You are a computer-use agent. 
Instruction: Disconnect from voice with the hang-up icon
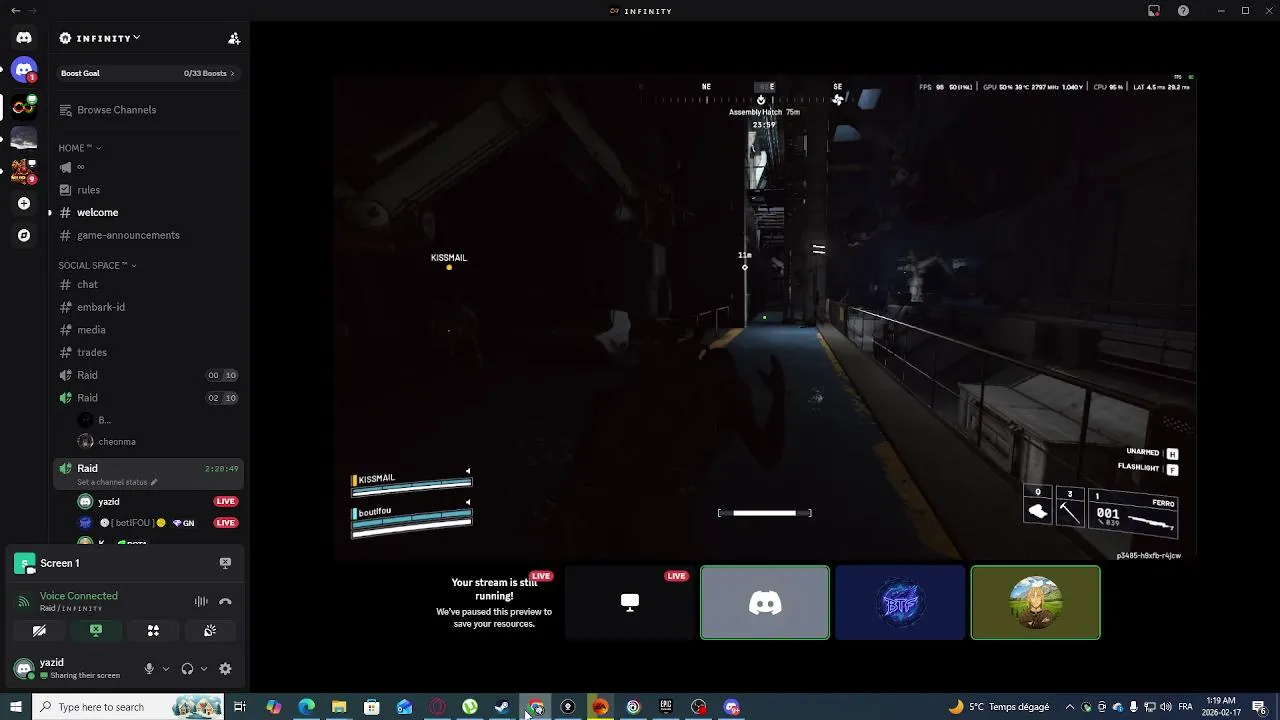[225, 601]
